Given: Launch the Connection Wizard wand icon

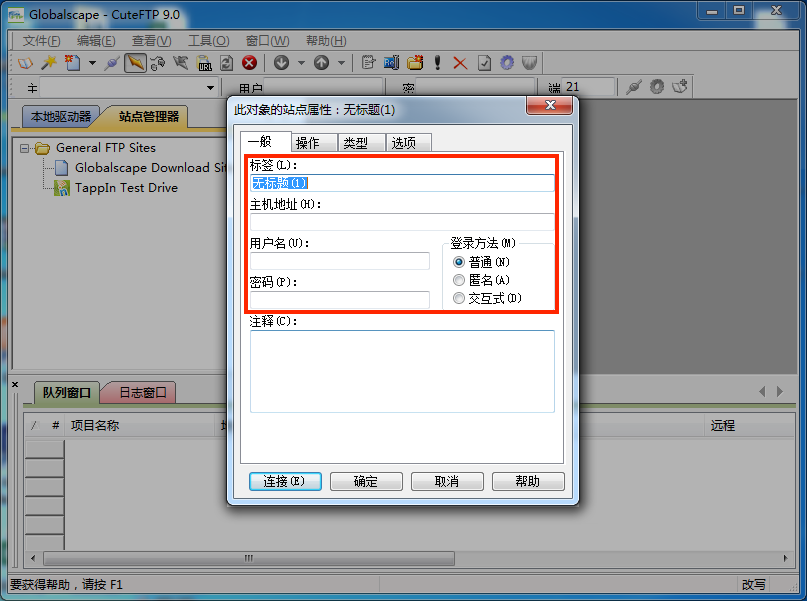Looking at the screenshot, I should [48, 63].
